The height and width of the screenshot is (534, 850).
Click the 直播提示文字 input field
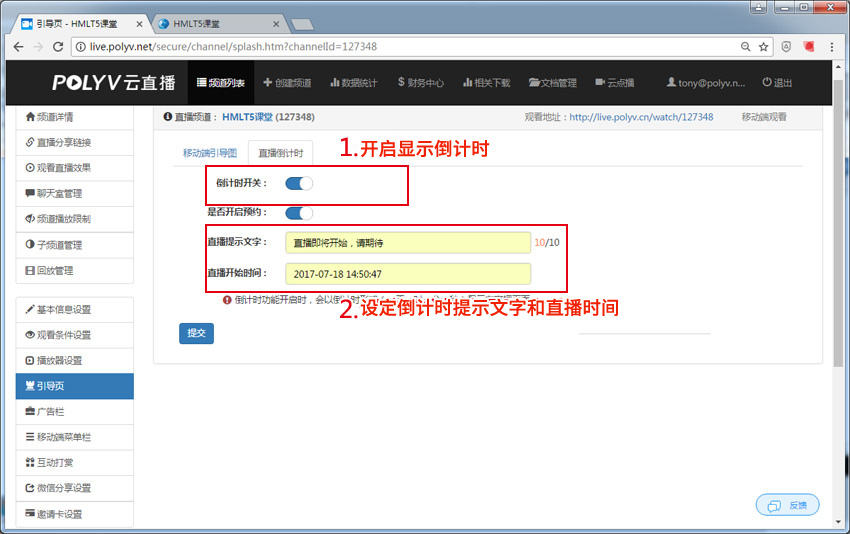tap(407, 243)
